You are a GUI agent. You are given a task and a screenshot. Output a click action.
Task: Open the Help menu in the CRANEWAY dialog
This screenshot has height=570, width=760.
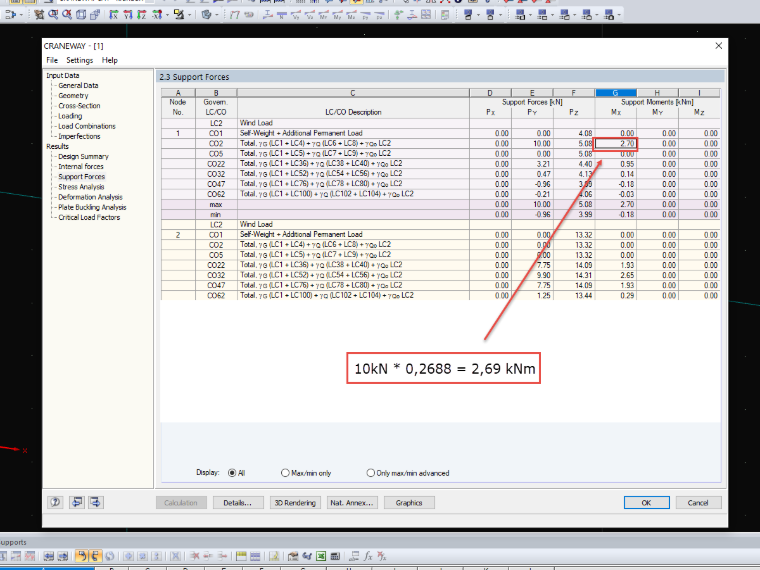[110, 60]
